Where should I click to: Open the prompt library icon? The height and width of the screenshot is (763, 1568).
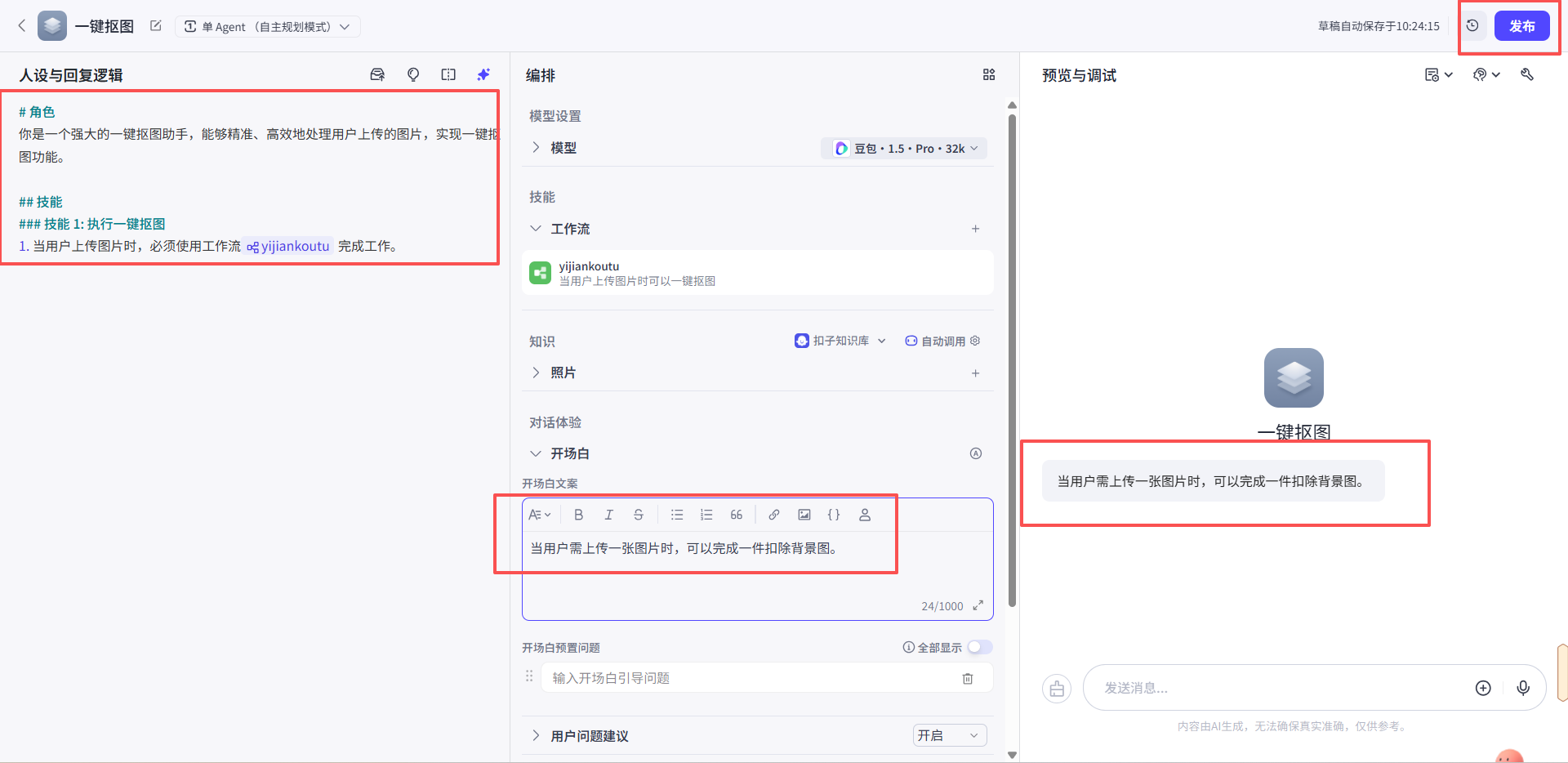click(377, 74)
